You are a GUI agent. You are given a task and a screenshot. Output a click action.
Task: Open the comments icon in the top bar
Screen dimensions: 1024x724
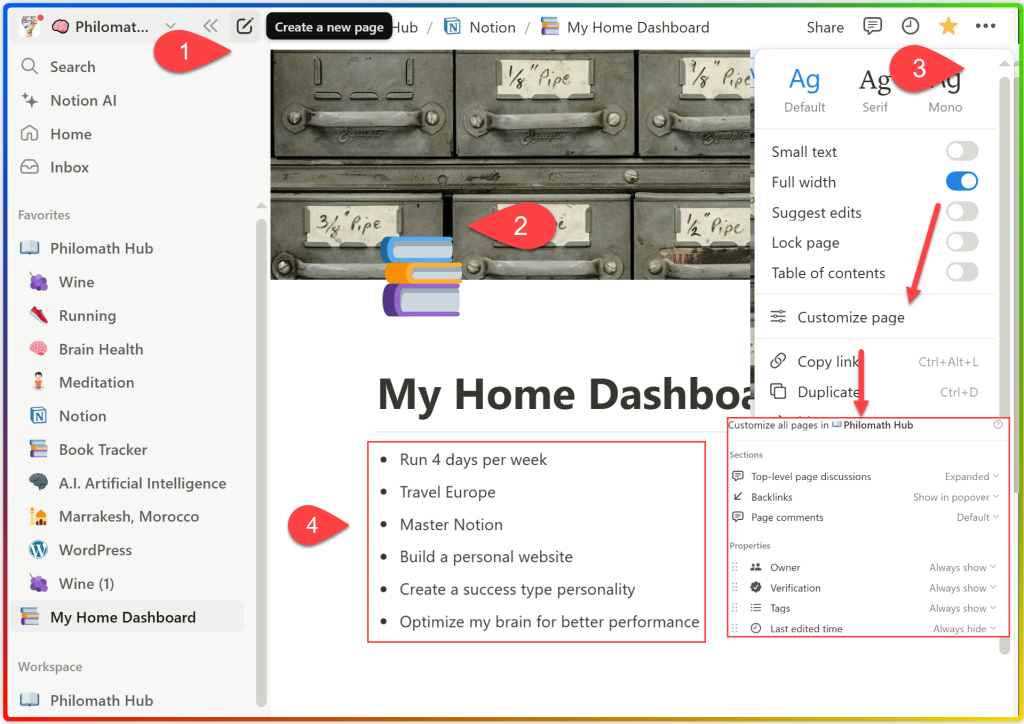tap(872, 26)
